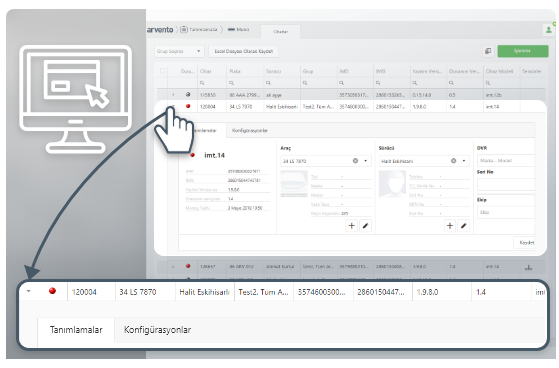Click Excel Dosyası Olarak Kaydet button
This screenshot has width=559, height=368.
(243, 51)
